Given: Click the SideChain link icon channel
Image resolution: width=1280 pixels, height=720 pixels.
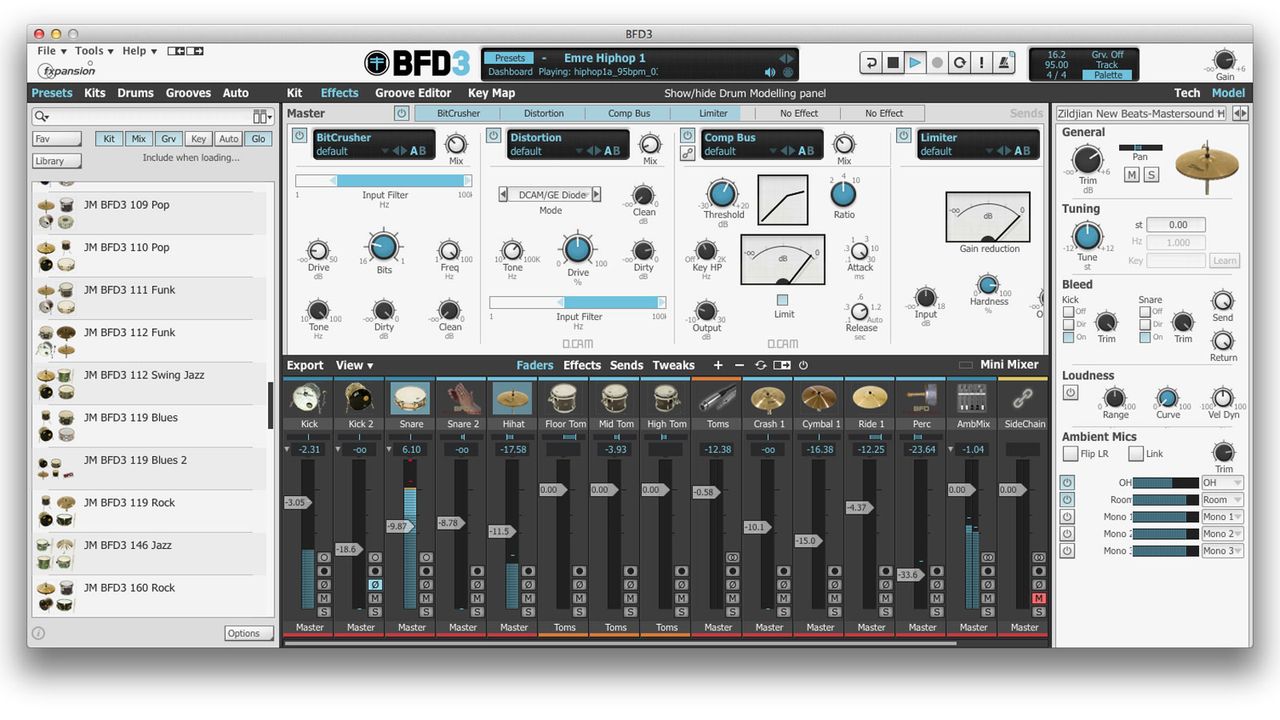Looking at the screenshot, I should pyautogui.click(x=1023, y=398).
